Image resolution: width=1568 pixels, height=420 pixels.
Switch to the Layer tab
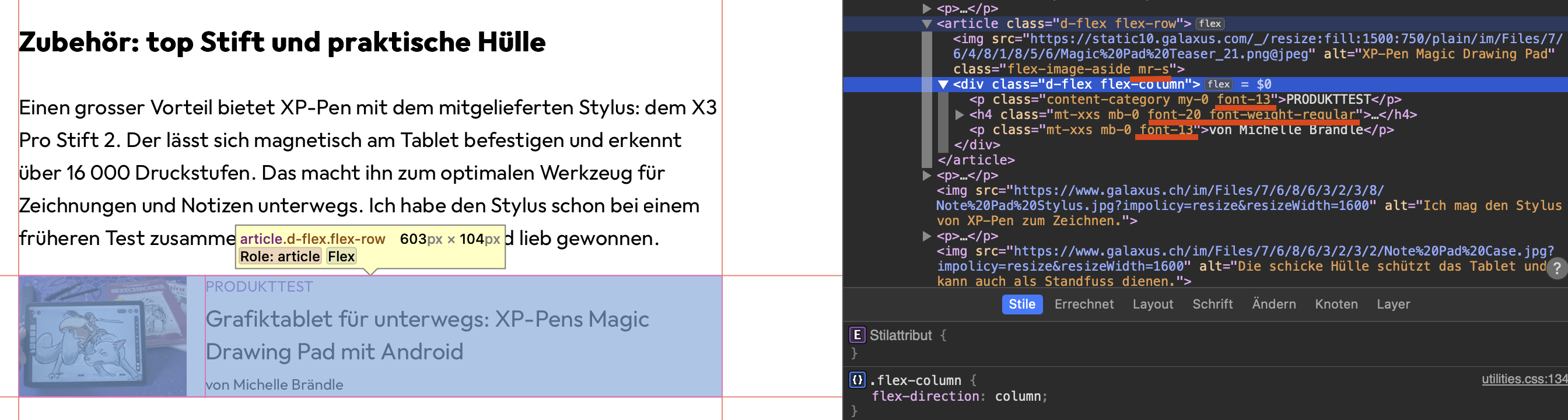pyautogui.click(x=1394, y=304)
